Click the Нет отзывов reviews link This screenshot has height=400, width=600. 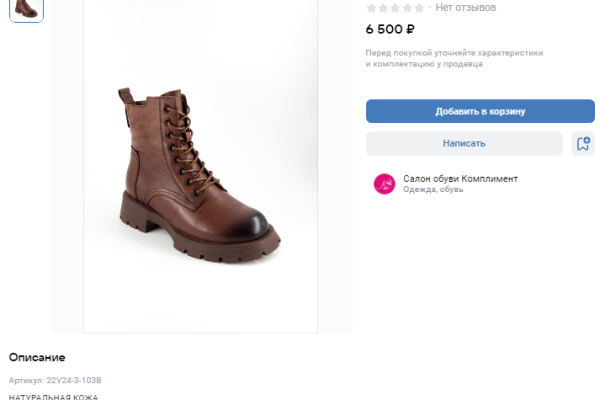[x=466, y=7]
